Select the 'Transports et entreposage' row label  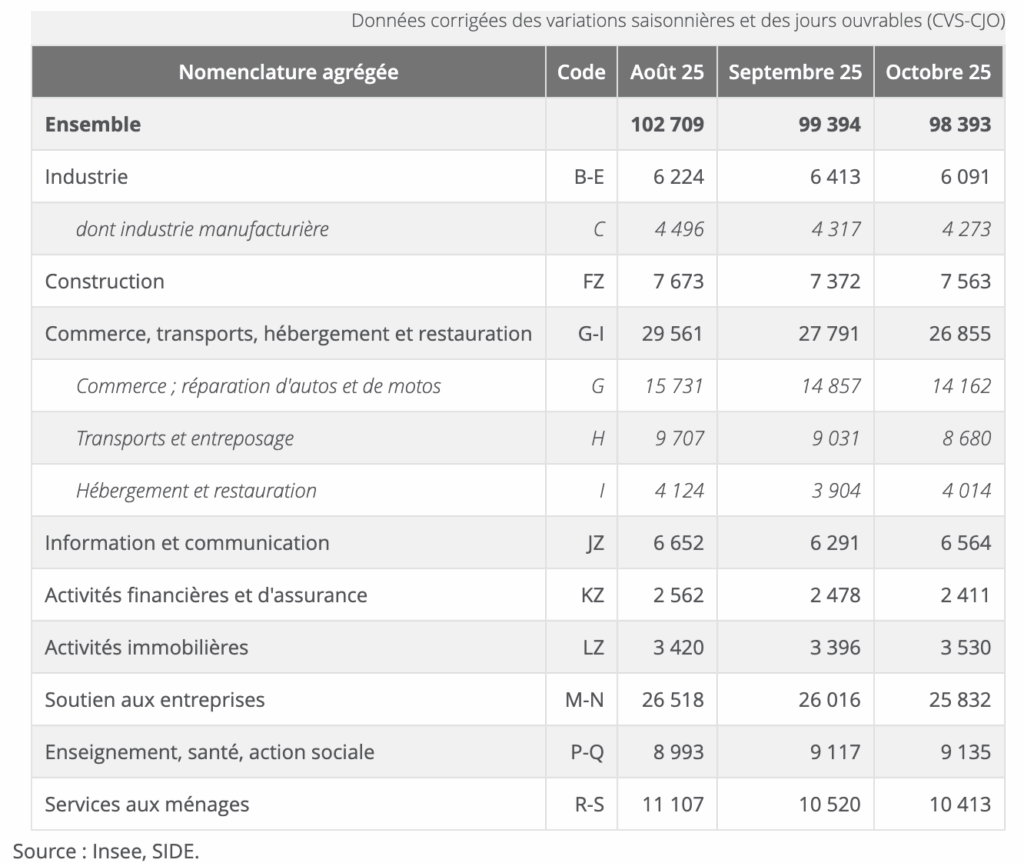pyautogui.click(x=185, y=438)
